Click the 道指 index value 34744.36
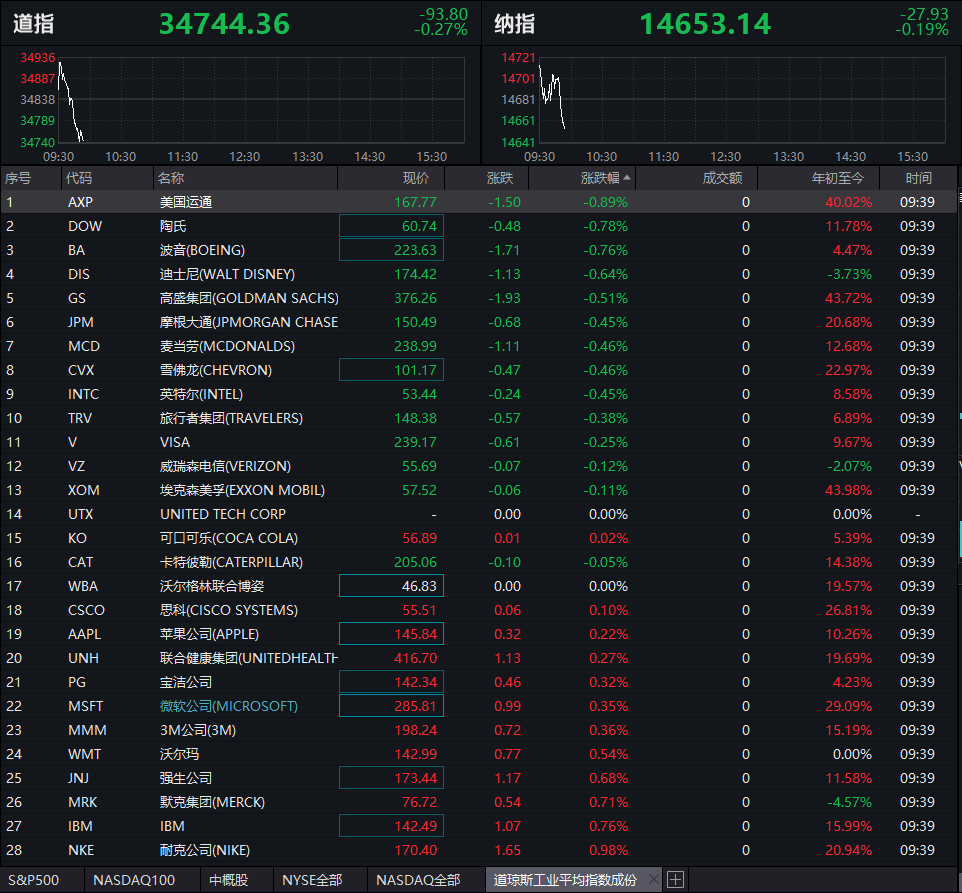This screenshot has height=893, width=962. (225, 23)
